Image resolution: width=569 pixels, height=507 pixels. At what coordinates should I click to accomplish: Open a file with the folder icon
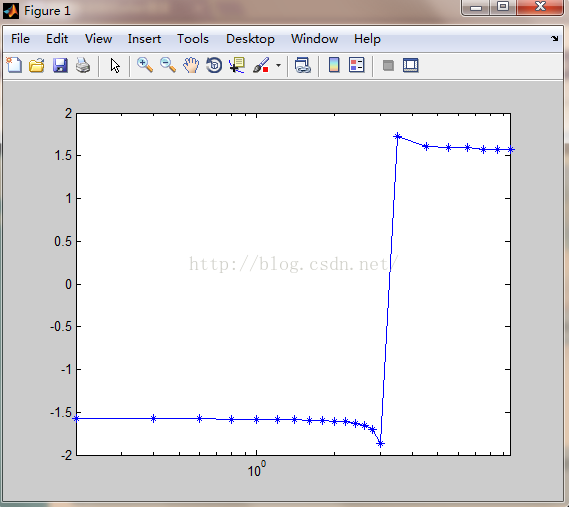coord(37,66)
